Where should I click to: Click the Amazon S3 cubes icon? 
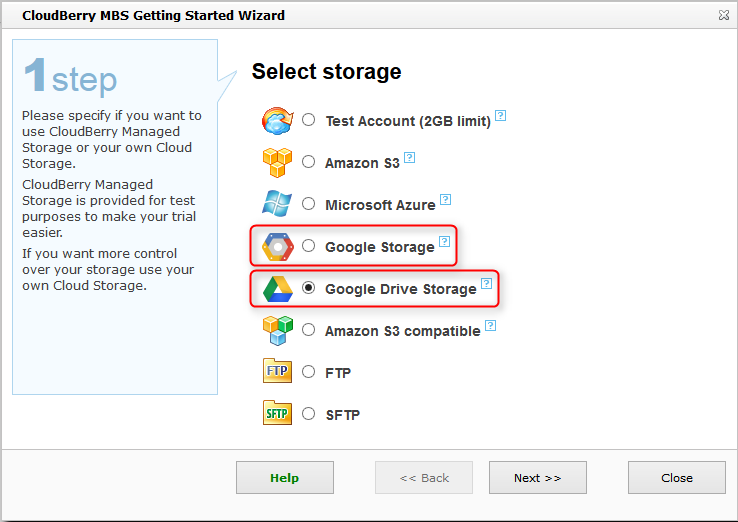pyautogui.click(x=276, y=162)
